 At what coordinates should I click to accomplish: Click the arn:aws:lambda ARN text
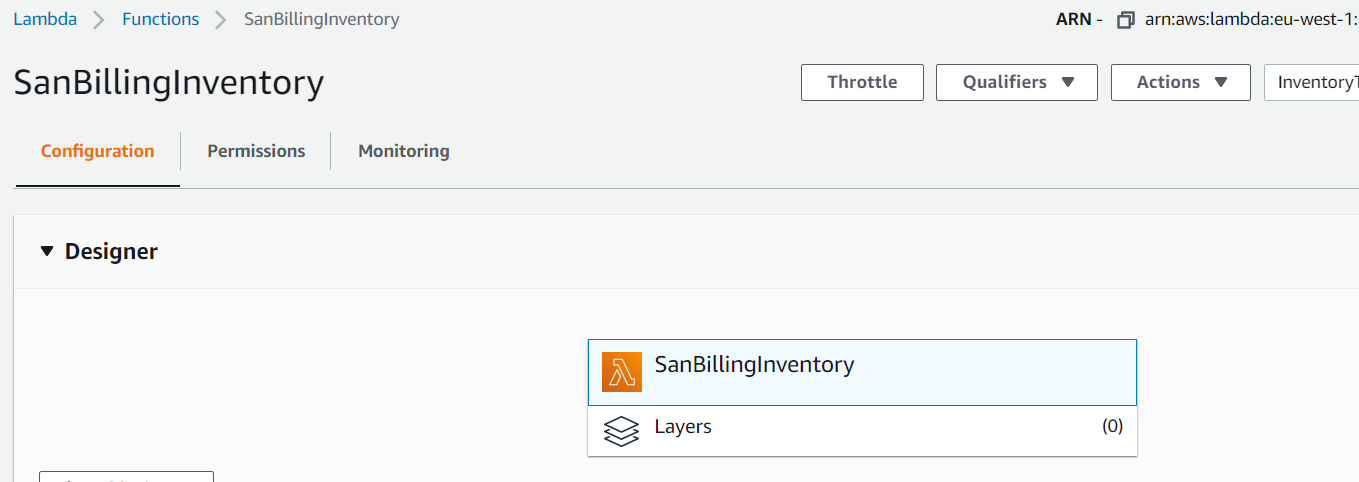1250,20
